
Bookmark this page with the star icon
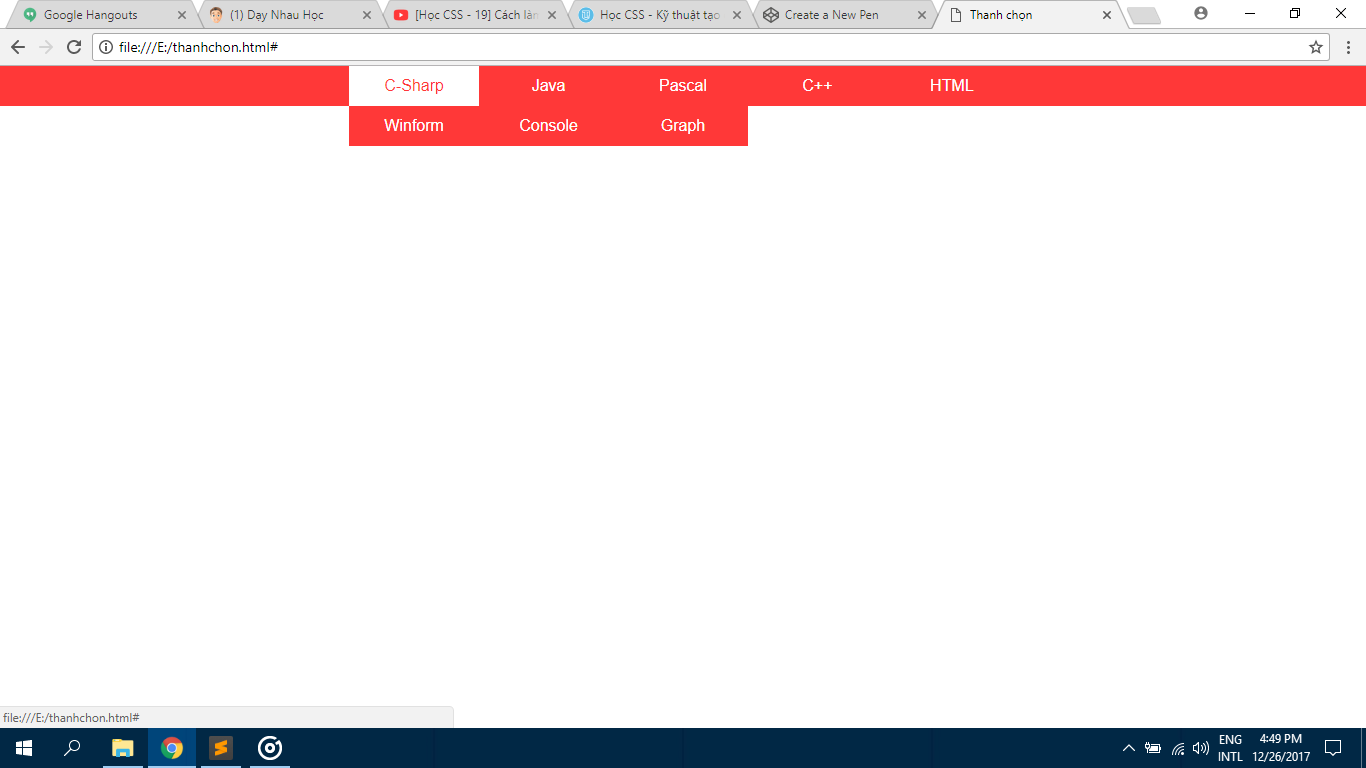[x=1316, y=47]
